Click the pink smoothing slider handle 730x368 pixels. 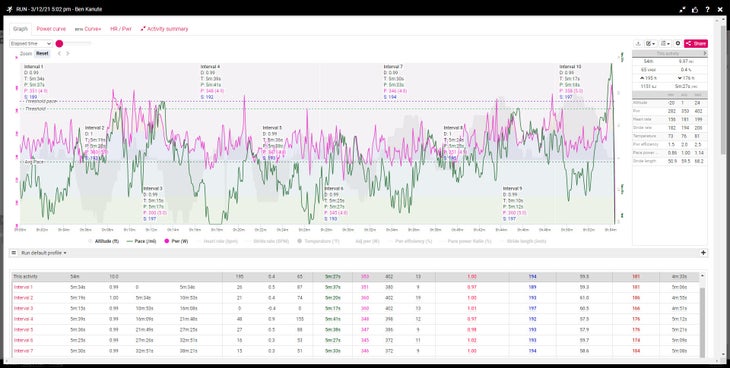click(59, 43)
